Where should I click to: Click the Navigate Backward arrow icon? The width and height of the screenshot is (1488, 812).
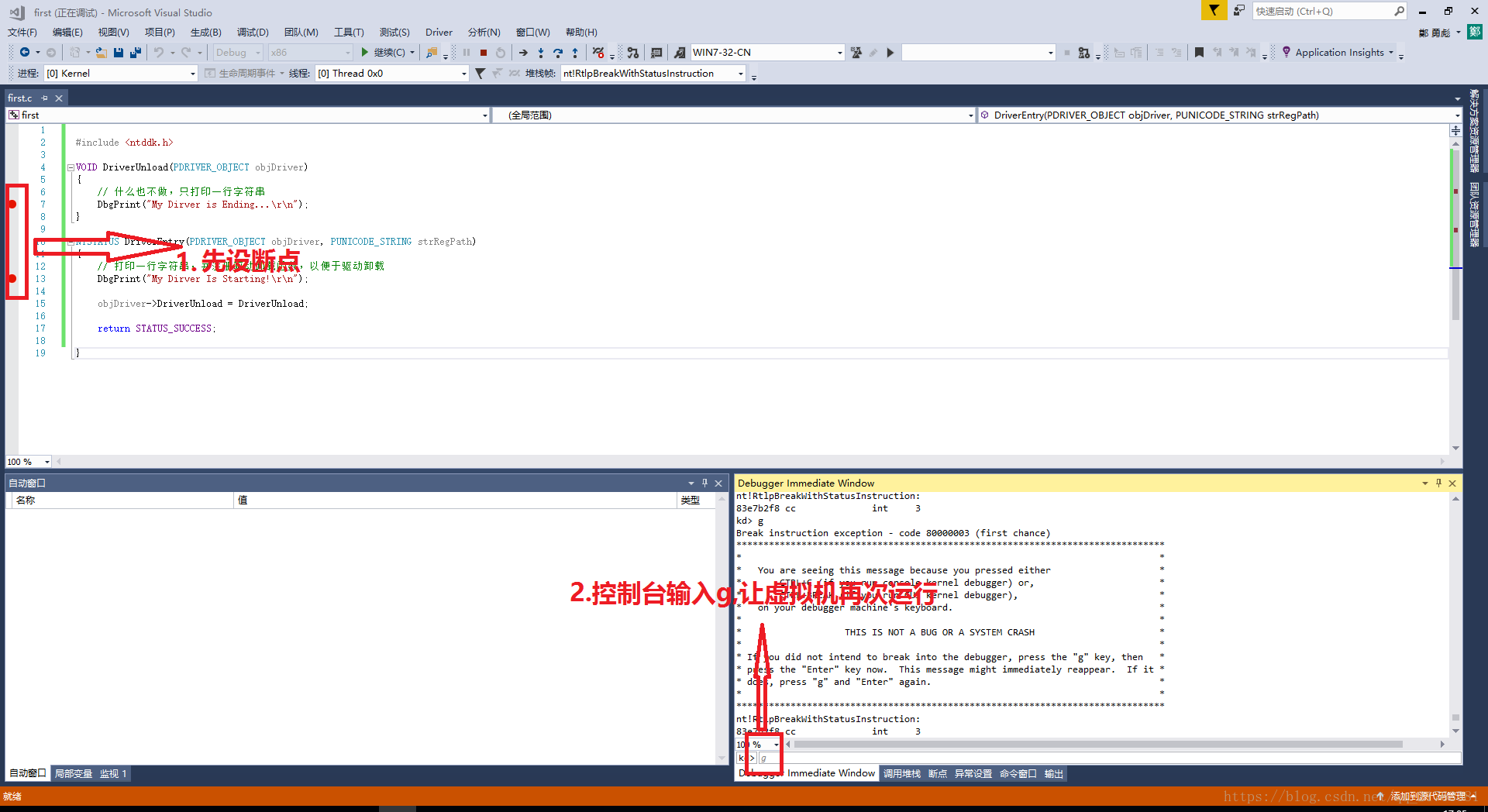[25, 53]
